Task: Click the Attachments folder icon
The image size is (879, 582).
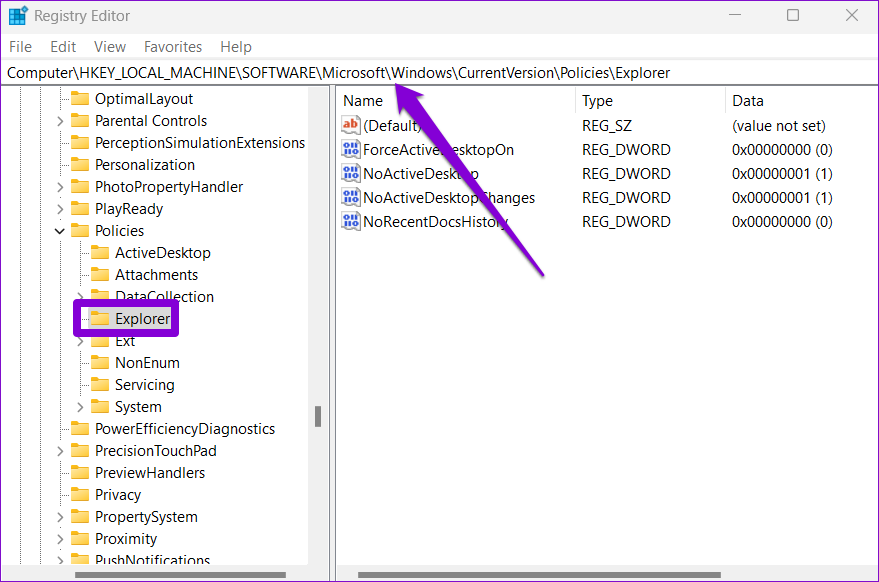Action: pyautogui.click(x=100, y=274)
